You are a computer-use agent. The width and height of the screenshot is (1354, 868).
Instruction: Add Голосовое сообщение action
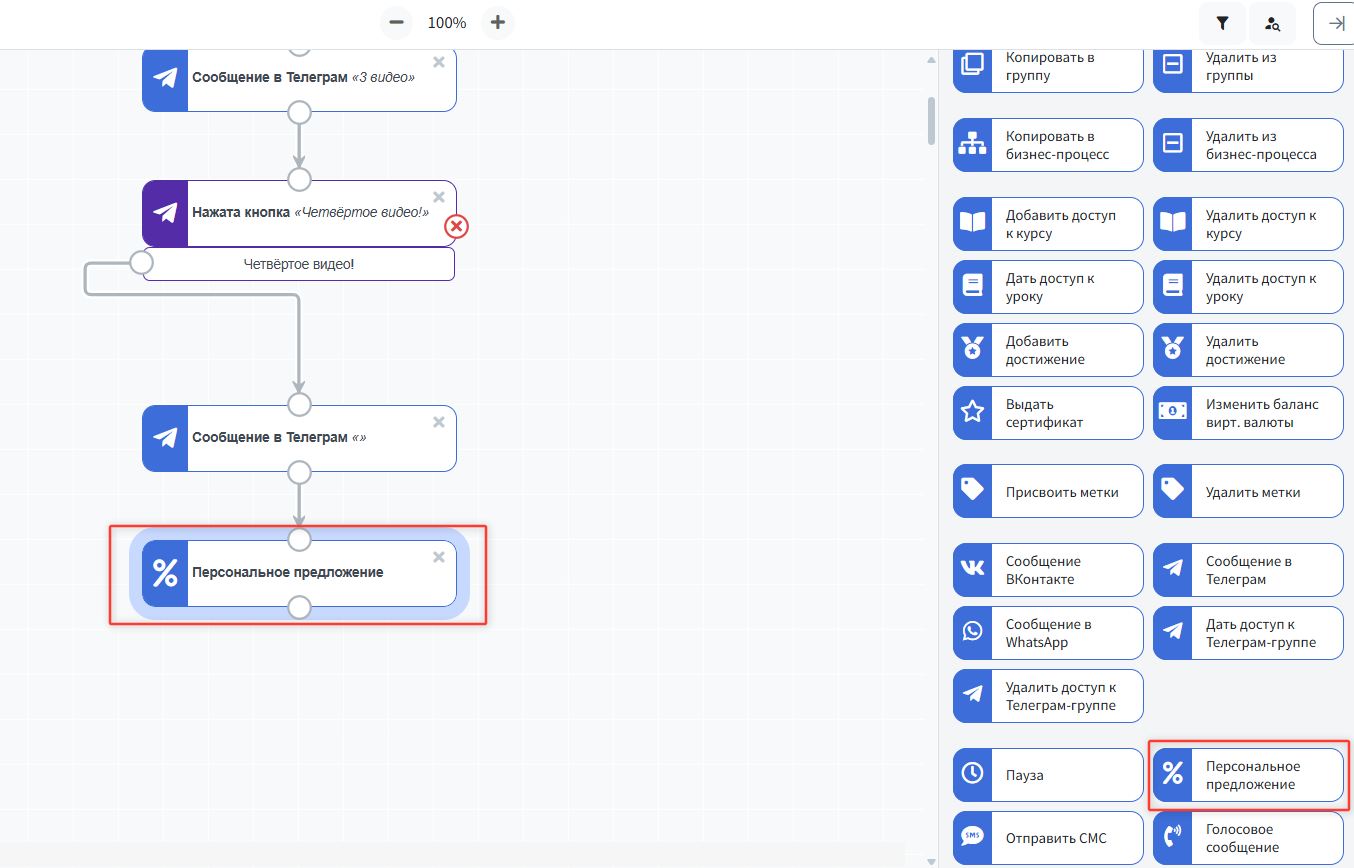pyautogui.click(x=1247, y=838)
